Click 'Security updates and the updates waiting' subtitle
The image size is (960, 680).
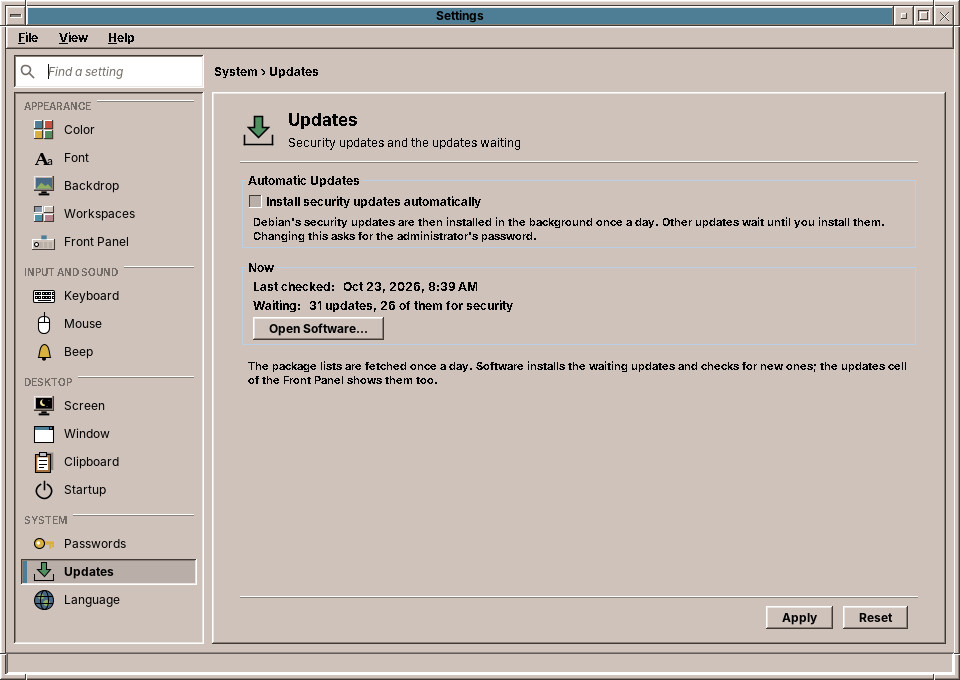(404, 143)
